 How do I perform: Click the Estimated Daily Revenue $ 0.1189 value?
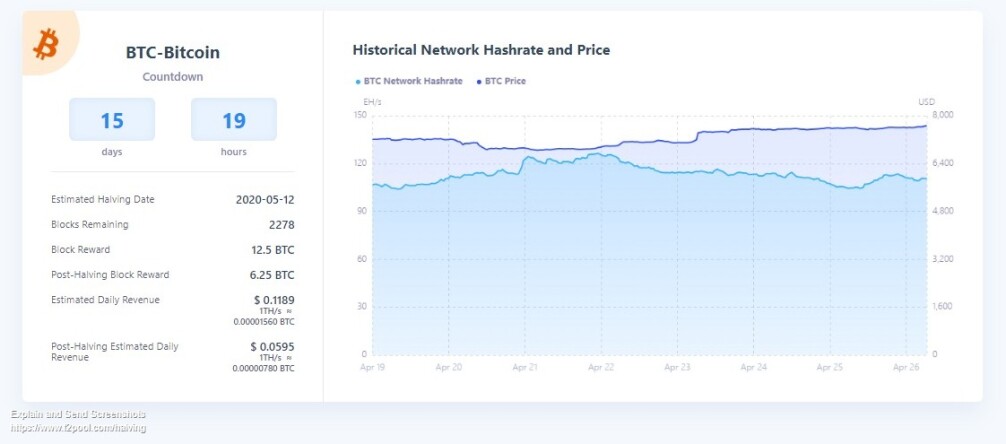tap(274, 300)
